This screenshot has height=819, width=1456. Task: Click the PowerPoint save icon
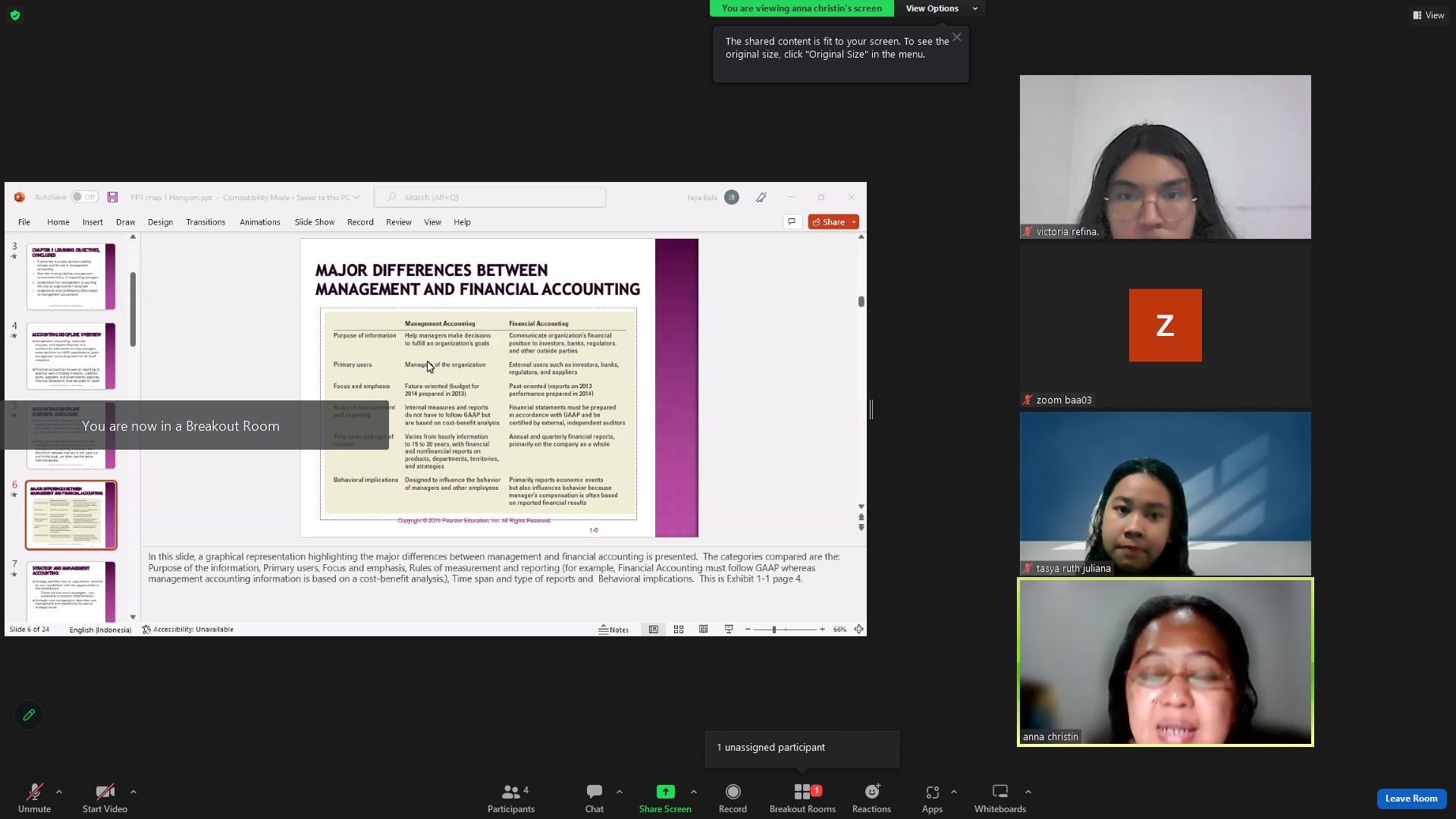(x=112, y=197)
